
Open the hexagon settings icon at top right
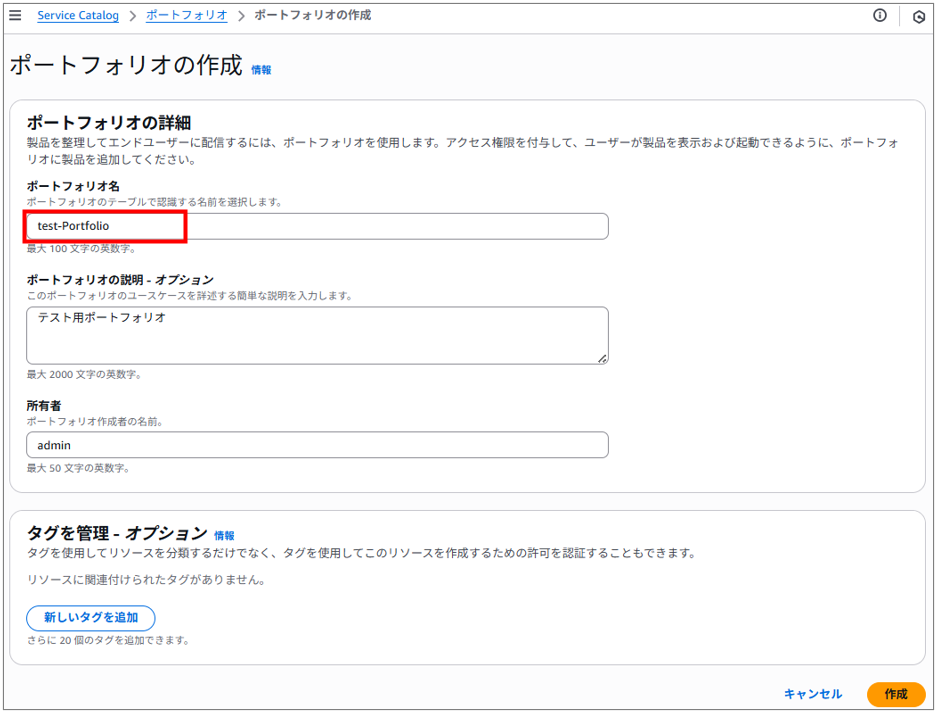919,17
